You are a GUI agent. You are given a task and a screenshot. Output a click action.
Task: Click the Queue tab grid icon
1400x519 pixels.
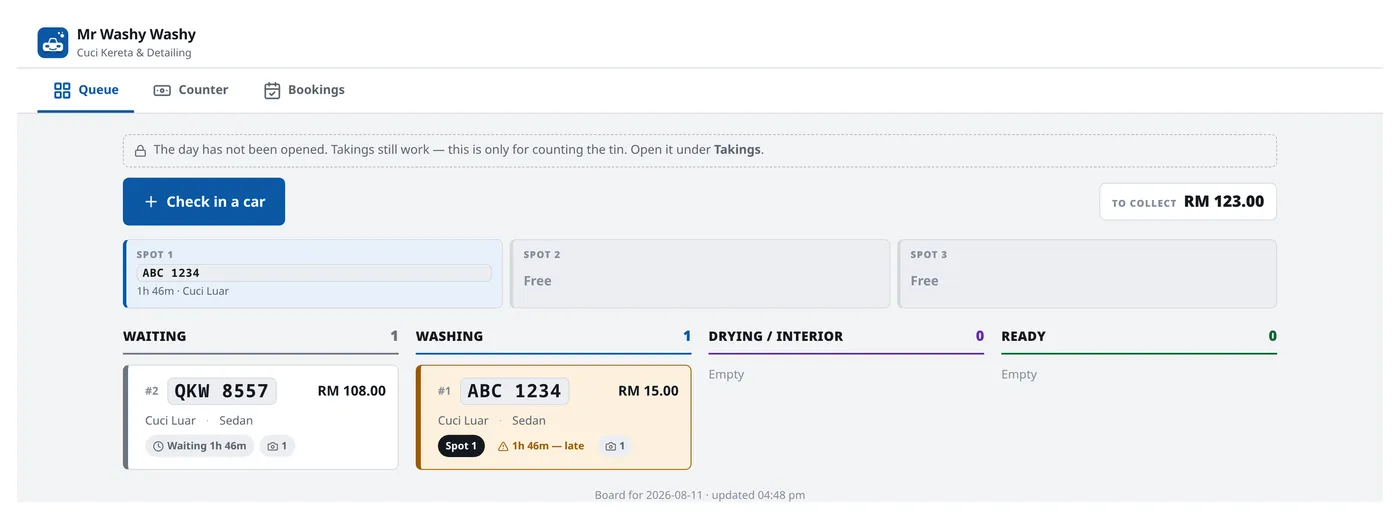pos(62,90)
